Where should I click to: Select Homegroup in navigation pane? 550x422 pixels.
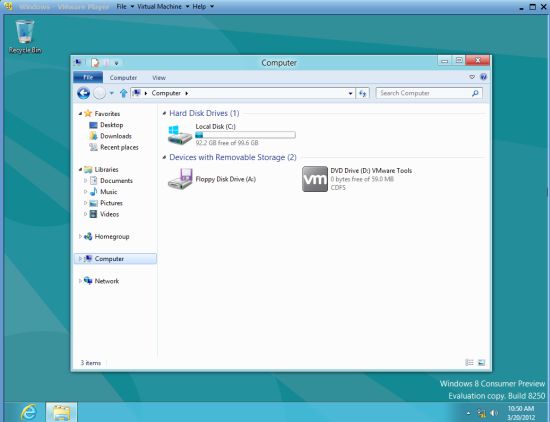(112, 237)
